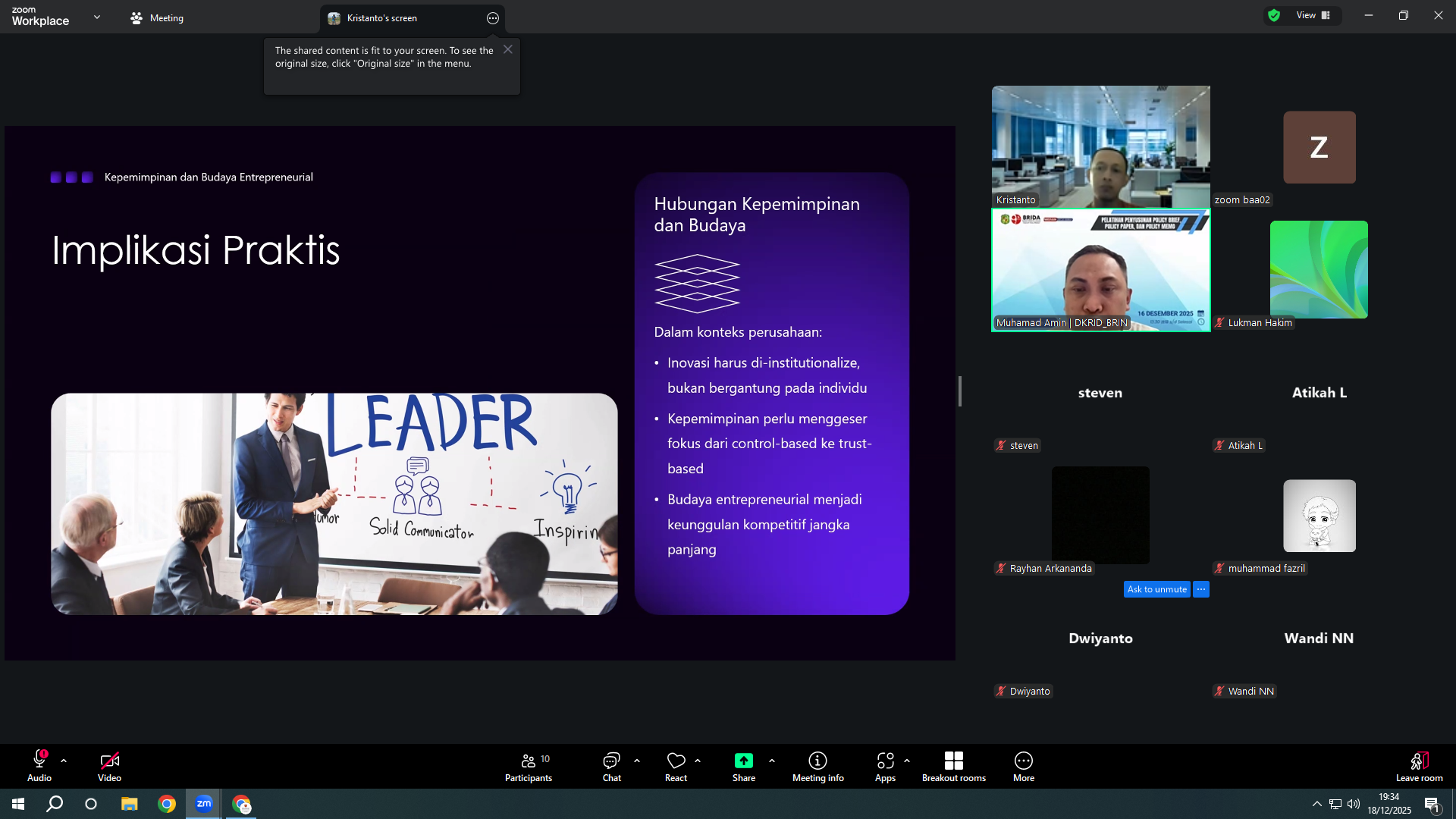Open volume control in system tray

[x=1354, y=804]
